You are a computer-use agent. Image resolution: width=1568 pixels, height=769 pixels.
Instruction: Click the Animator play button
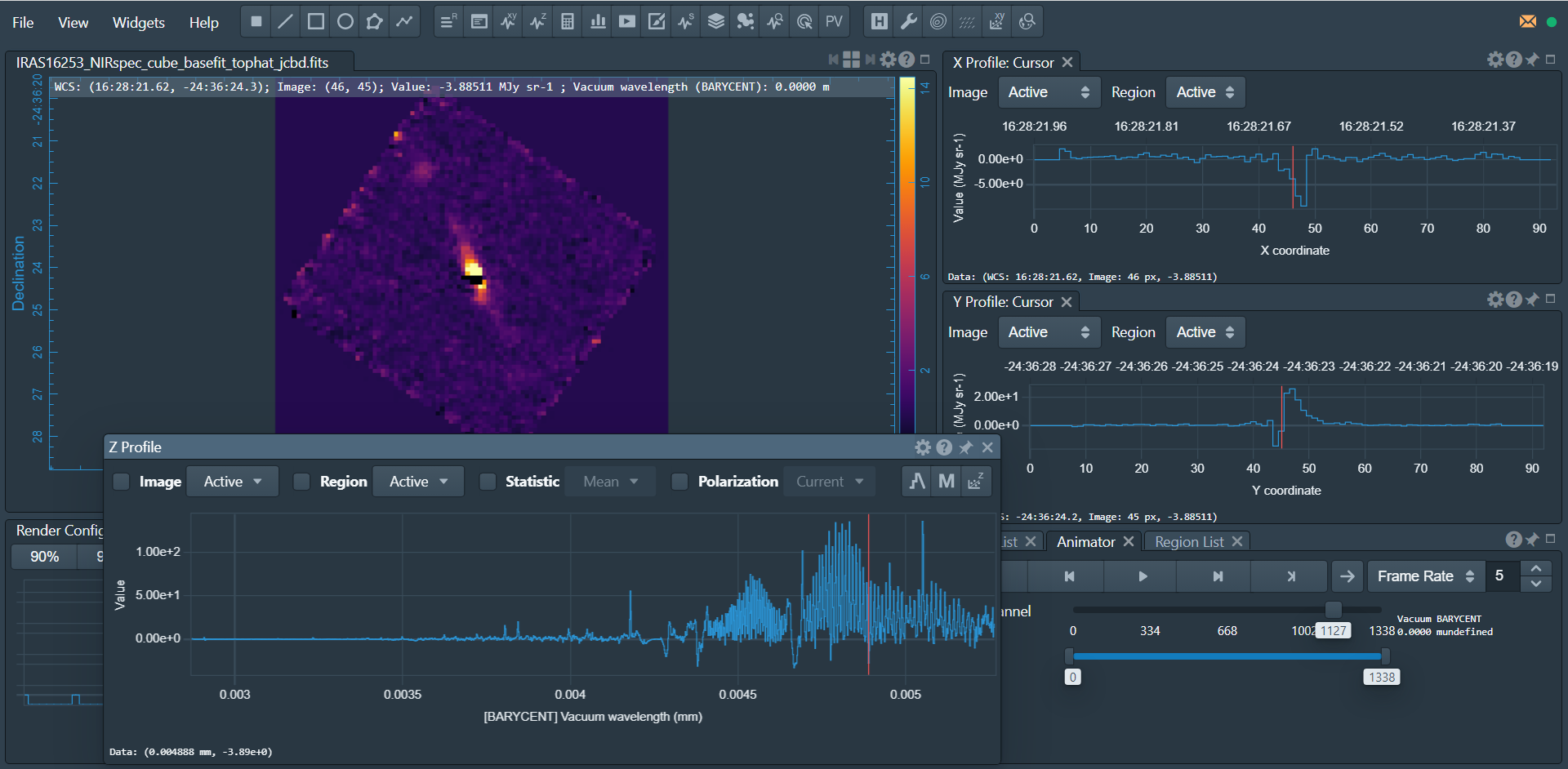tap(1143, 576)
